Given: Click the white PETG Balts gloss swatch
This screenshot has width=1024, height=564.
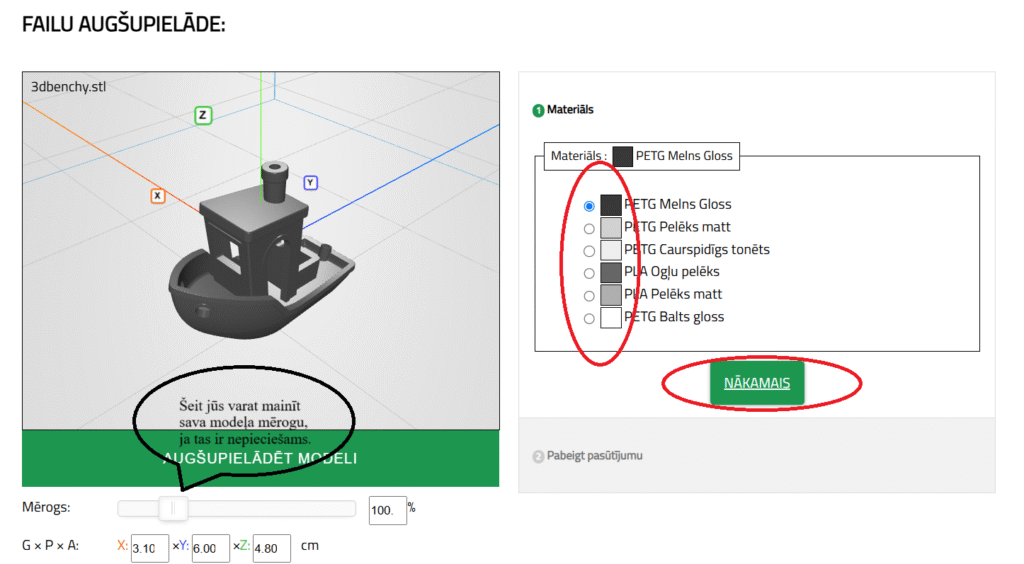Looking at the screenshot, I should pyautogui.click(x=611, y=318).
